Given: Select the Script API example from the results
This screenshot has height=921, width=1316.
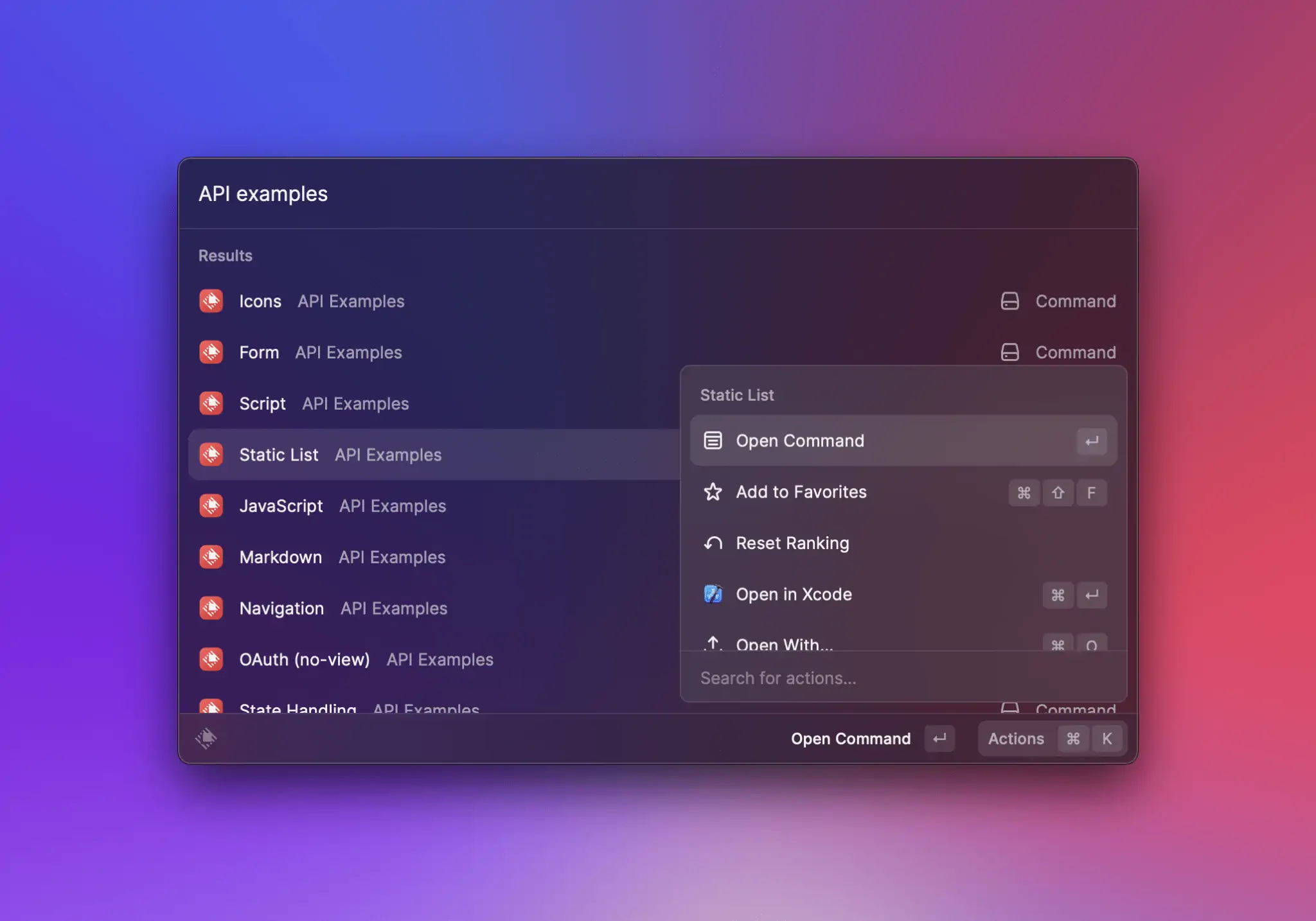Looking at the screenshot, I should tap(262, 403).
